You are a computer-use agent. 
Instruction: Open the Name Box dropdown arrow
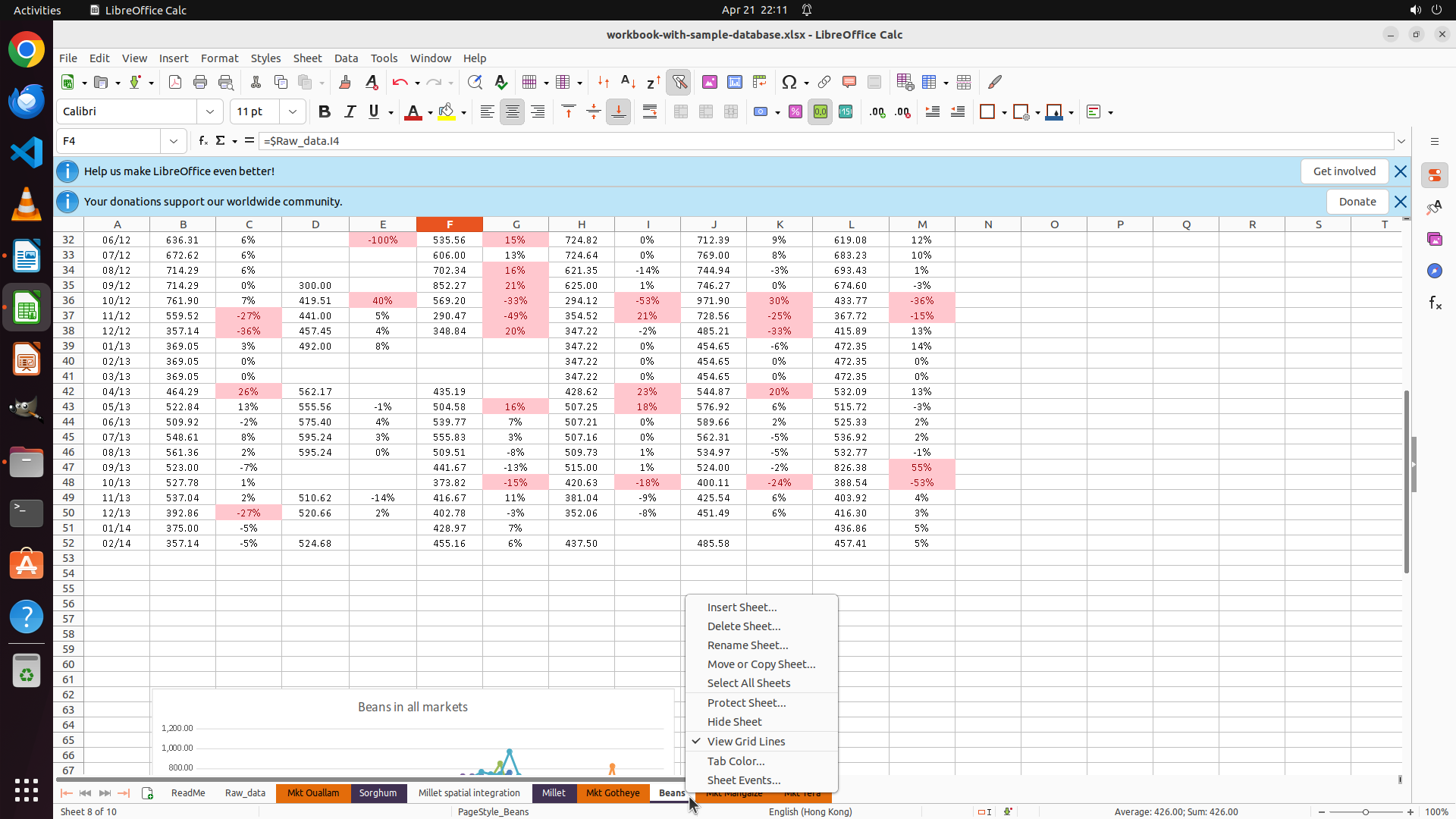click(x=174, y=141)
